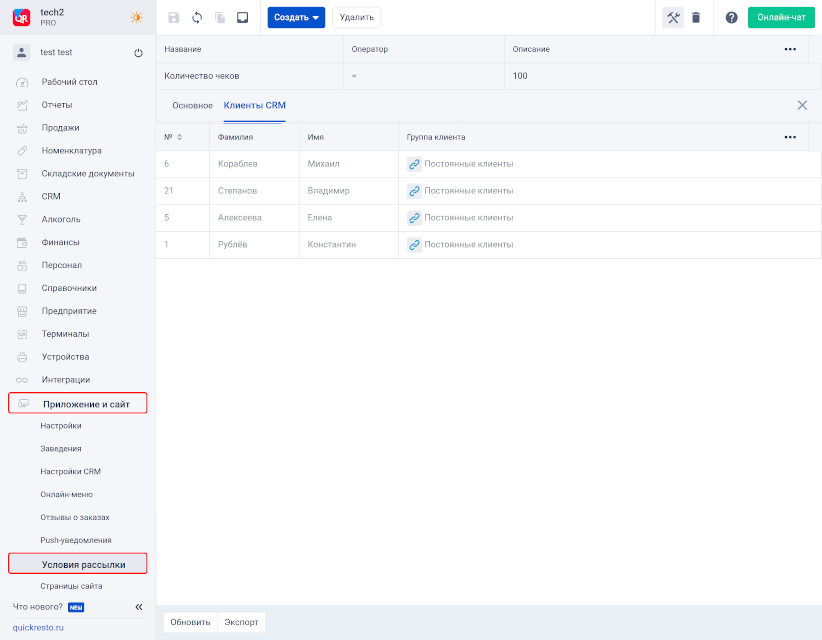Close the detail panel with X
822x640 pixels.
[x=802, y=105]
